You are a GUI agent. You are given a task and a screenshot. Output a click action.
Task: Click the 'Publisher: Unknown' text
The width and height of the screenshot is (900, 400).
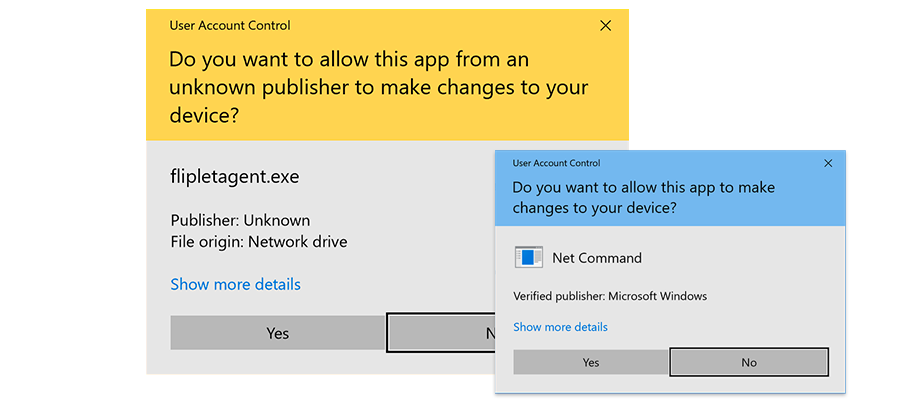point(240,220)
